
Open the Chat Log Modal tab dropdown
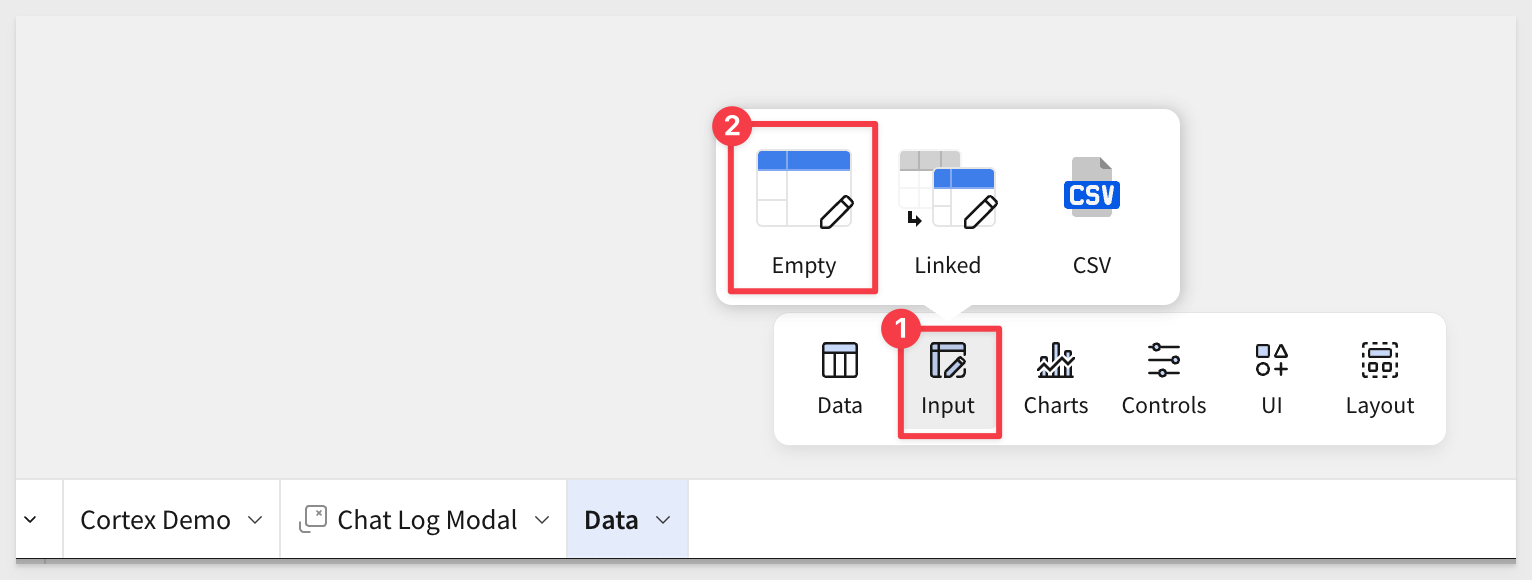point(542,520)
